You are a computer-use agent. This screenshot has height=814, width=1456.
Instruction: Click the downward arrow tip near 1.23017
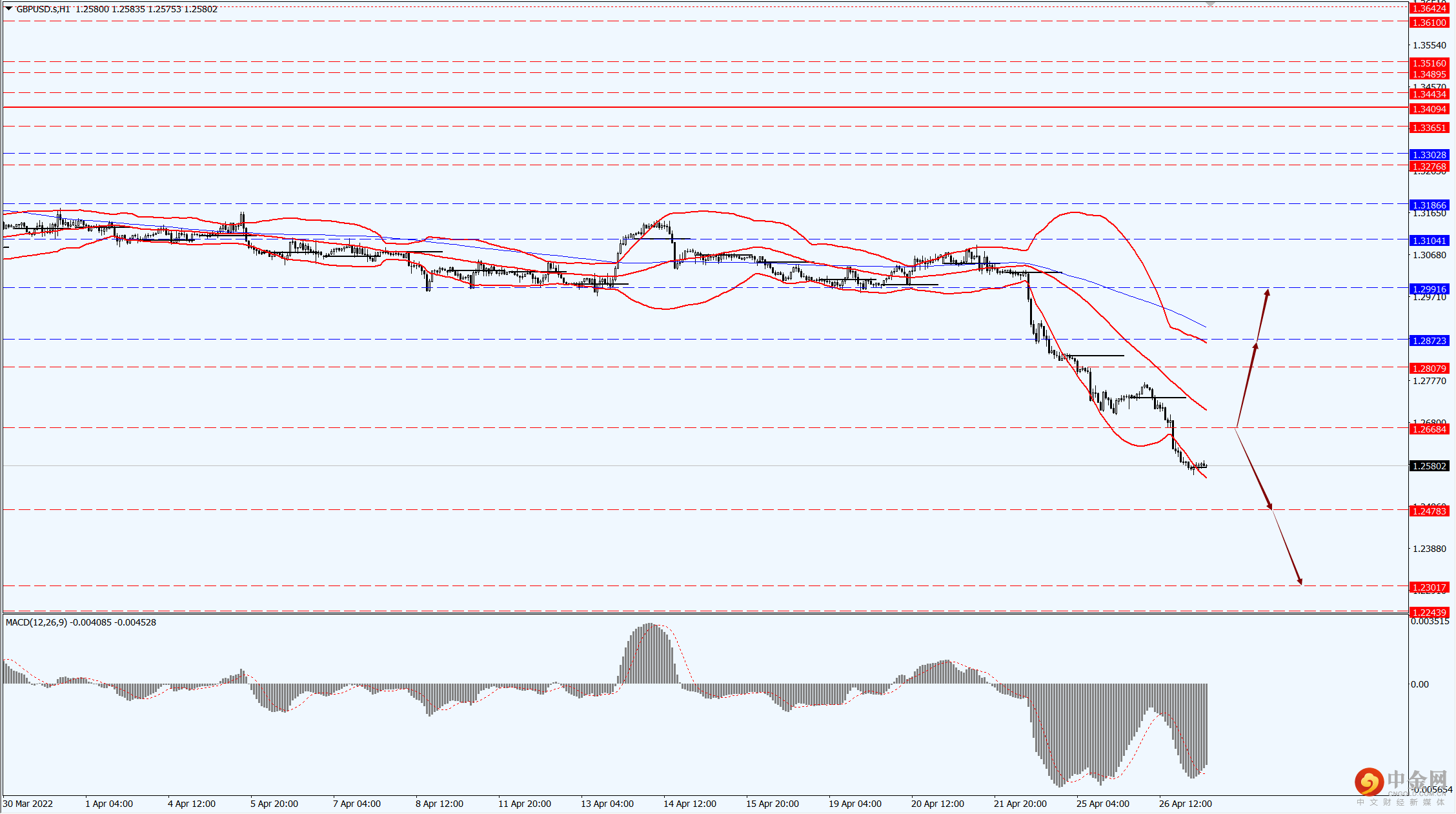coord(1300,582)
